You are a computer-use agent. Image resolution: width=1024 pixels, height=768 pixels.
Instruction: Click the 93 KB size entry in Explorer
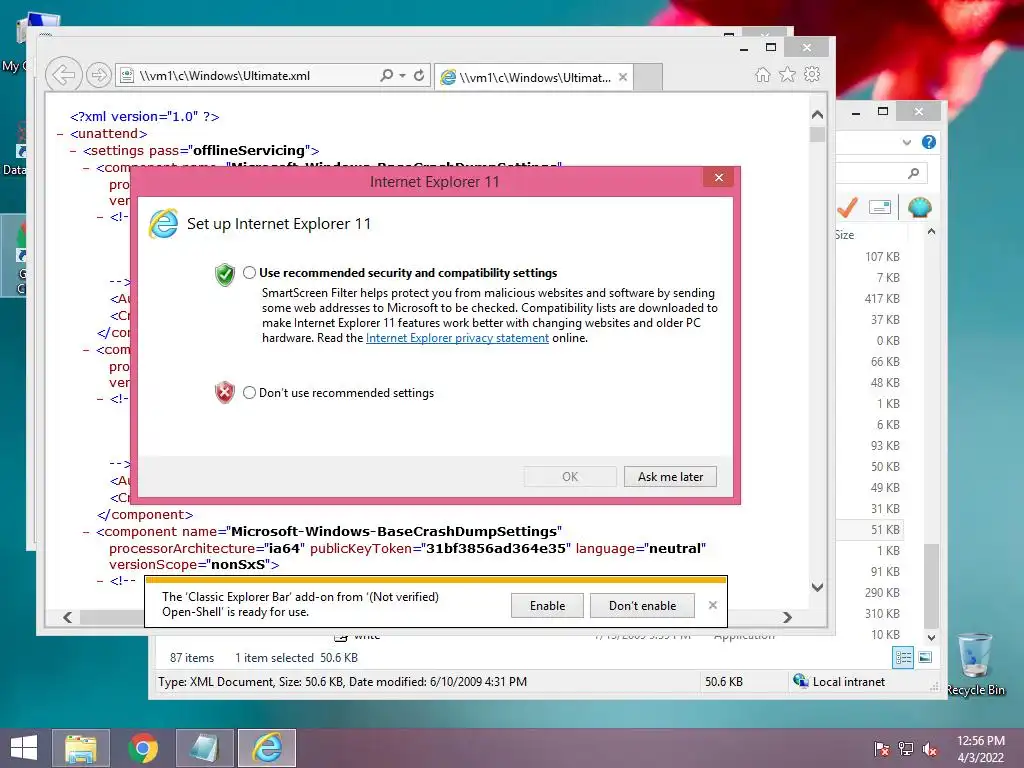coord(885,445)
